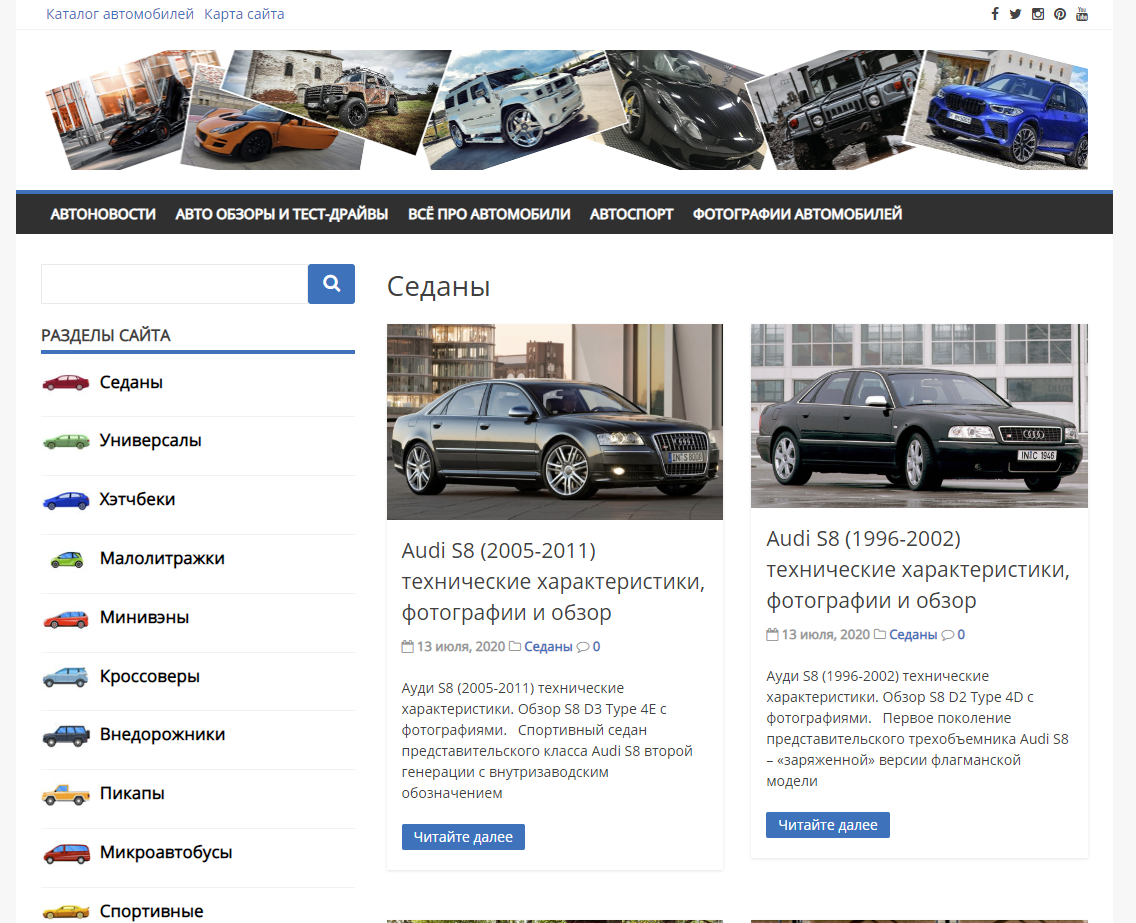
Task: Go to Фотографии автомобилей in navigation
Action: click(797, 214)
